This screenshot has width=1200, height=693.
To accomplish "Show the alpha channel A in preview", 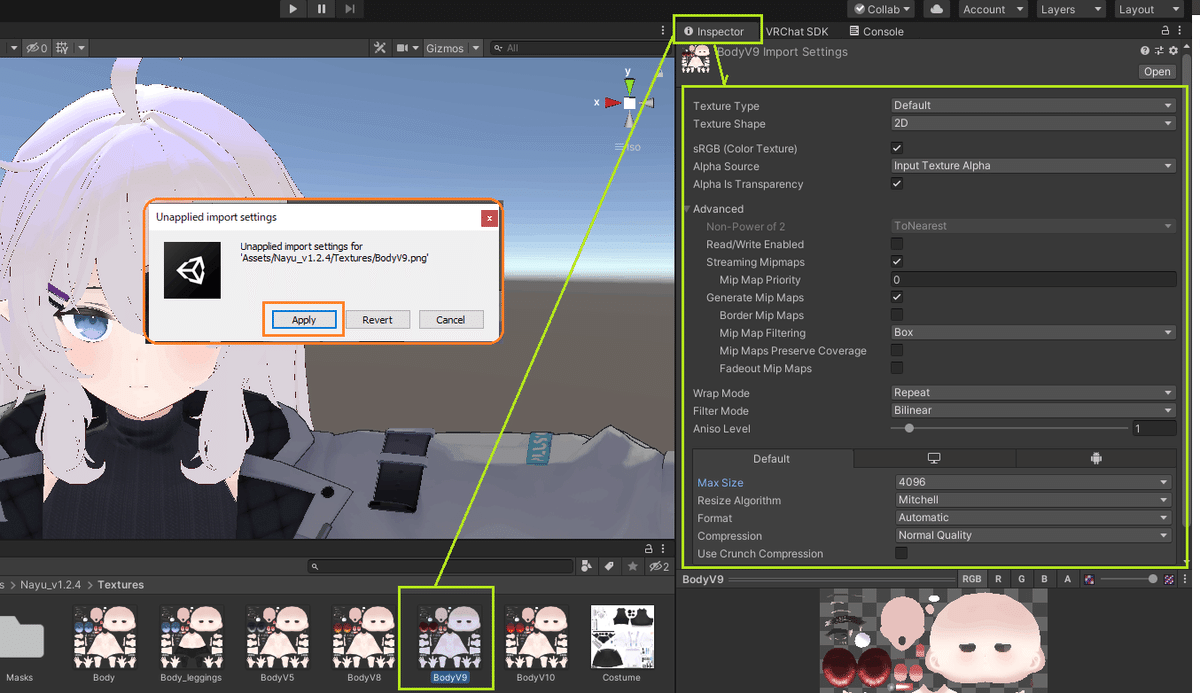I will point(1067,579).
